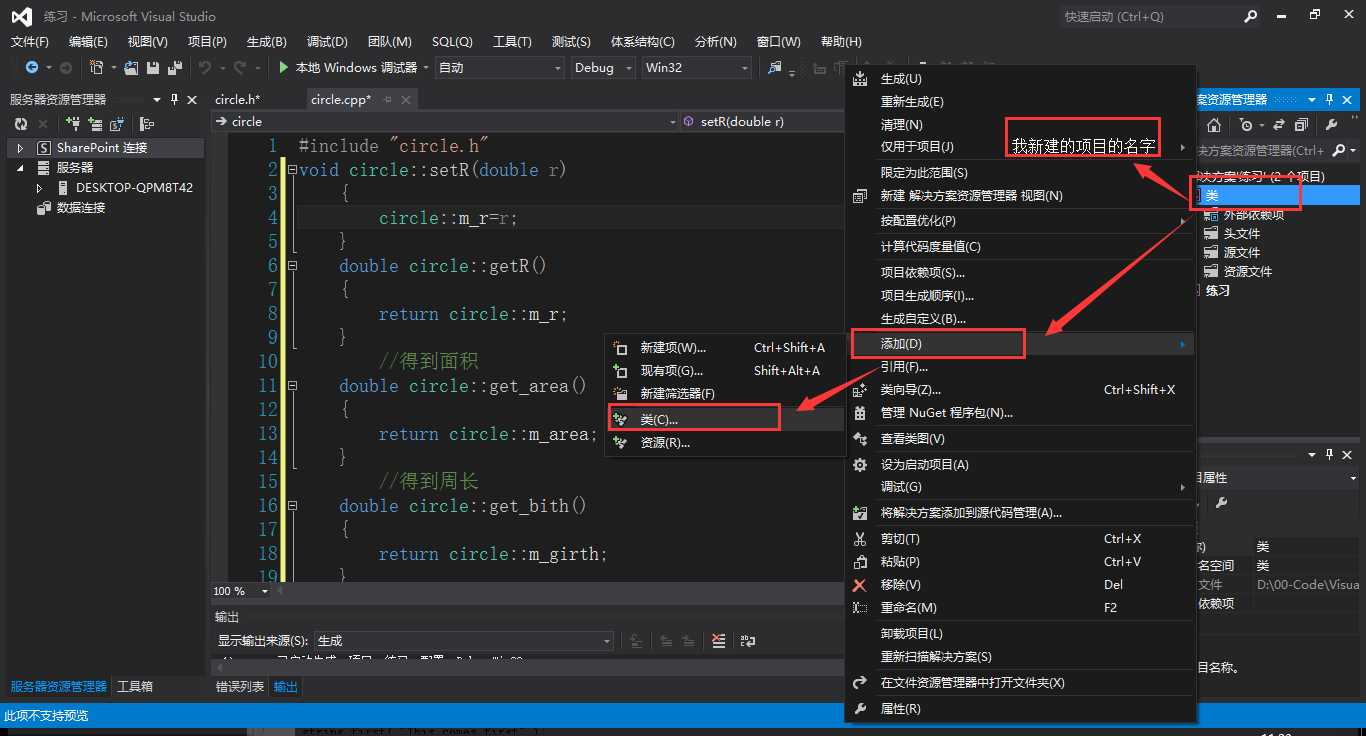Close the circle.cpp* tab
This screenshot has height=736, width=1366.
coord(406,99)
